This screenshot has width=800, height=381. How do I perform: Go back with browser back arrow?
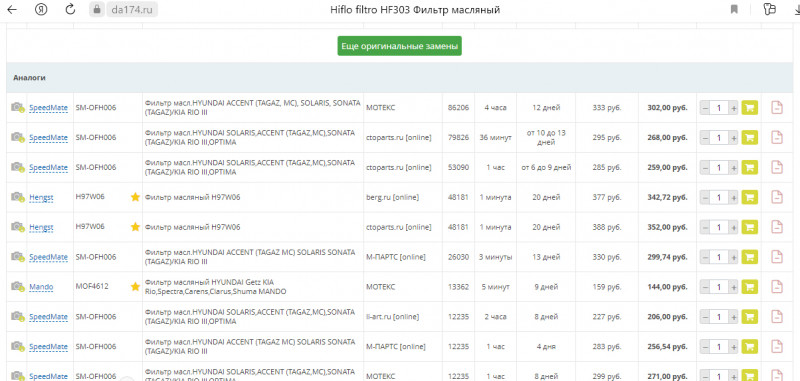12,9
